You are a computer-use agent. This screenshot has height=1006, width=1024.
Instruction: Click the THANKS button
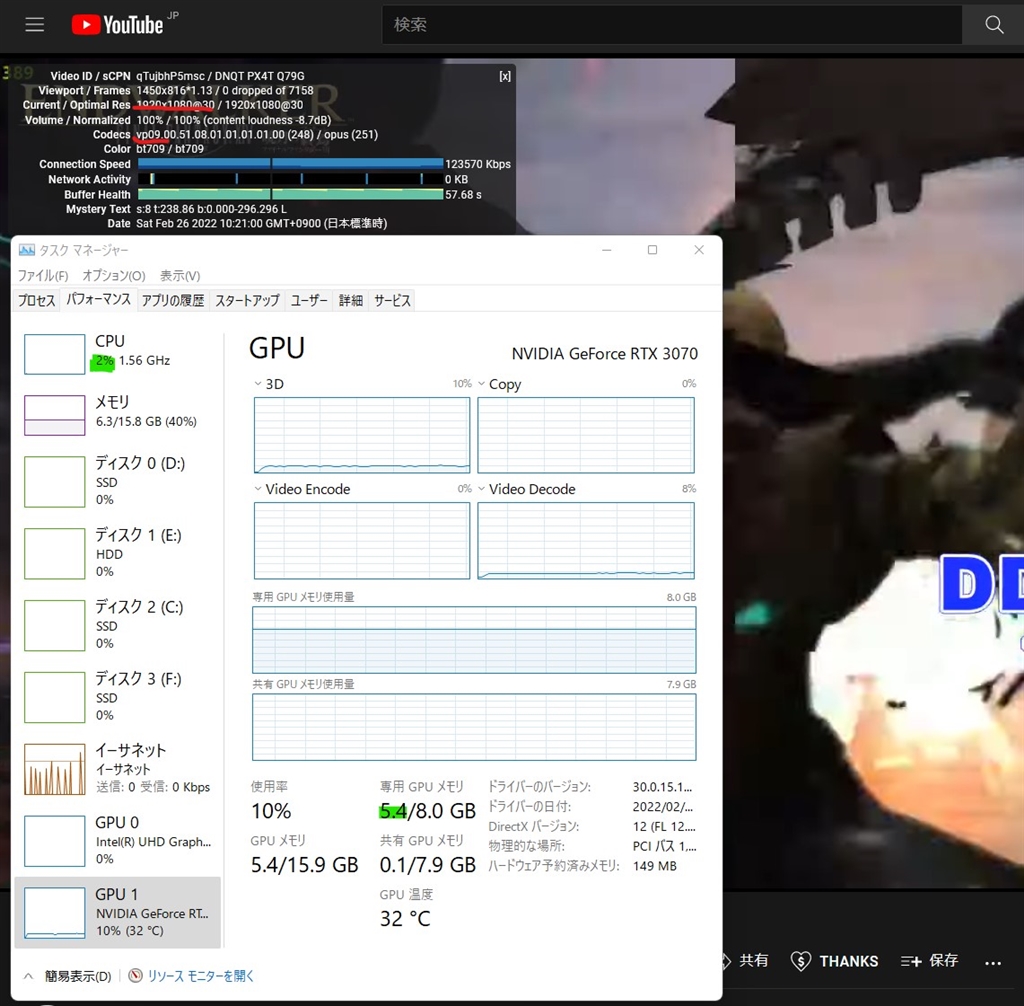click(x=835, y=961)
